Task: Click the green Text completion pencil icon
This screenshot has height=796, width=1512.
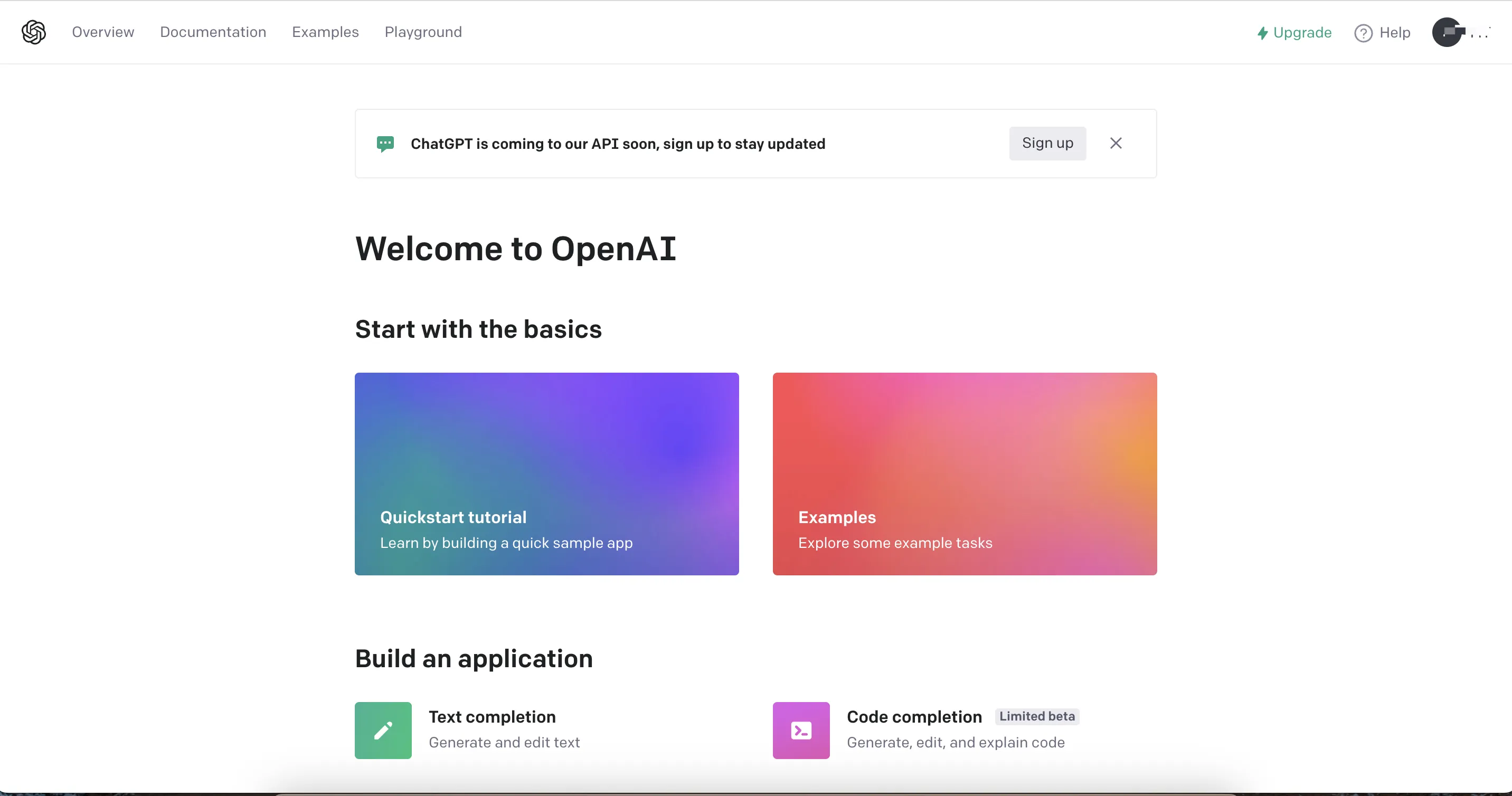Action: coord(383,730)
